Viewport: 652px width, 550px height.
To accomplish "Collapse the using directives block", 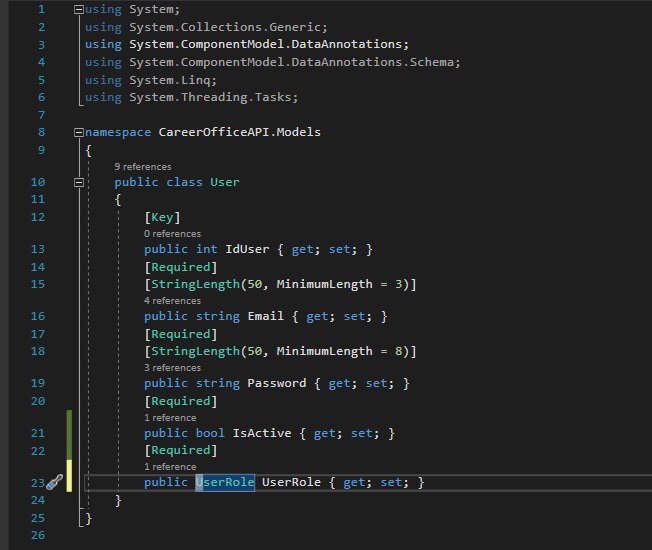I will pyautogui.click(x=79, y=10).
